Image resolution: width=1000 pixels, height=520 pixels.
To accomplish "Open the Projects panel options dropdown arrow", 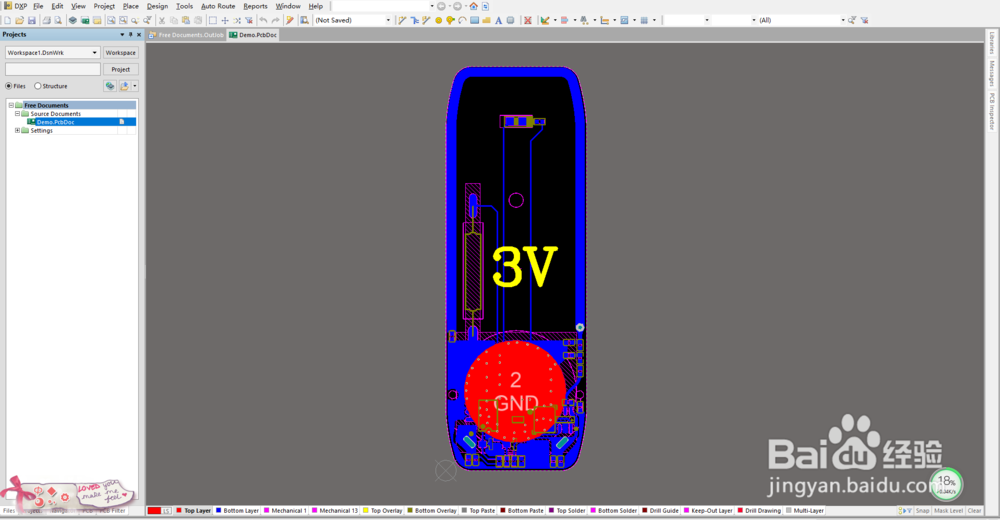I will pos(122,34).
